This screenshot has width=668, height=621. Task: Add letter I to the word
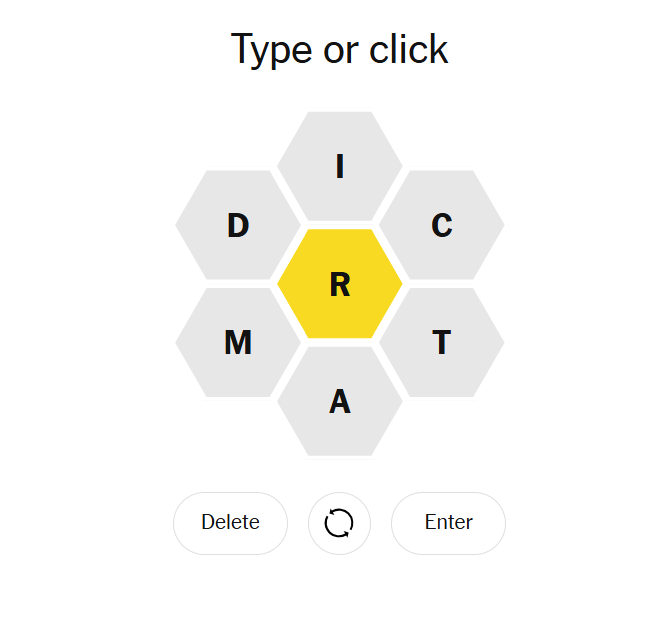coord(340,166)
